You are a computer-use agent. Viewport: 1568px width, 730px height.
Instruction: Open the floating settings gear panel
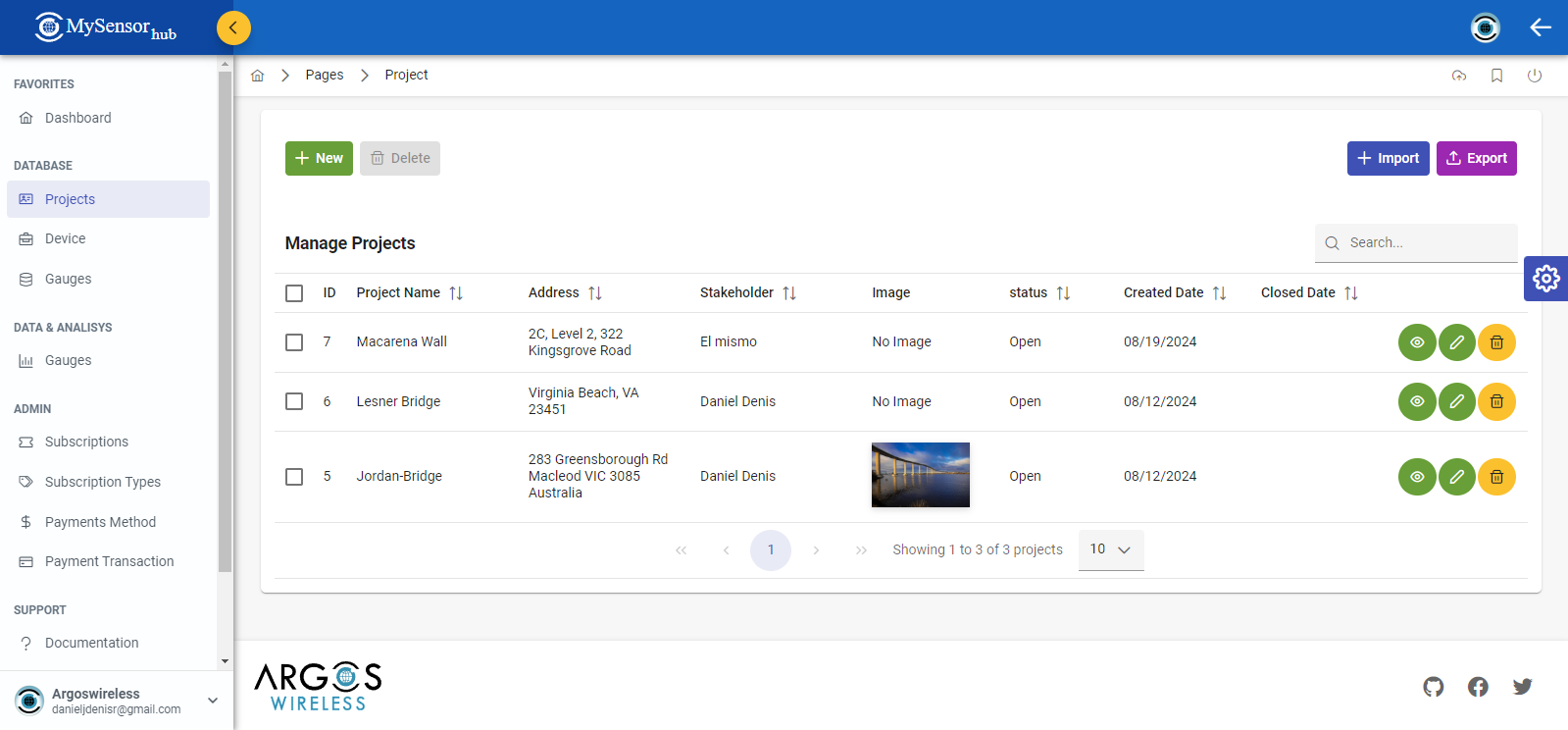pyautogui.click(x=1545, y=279)
